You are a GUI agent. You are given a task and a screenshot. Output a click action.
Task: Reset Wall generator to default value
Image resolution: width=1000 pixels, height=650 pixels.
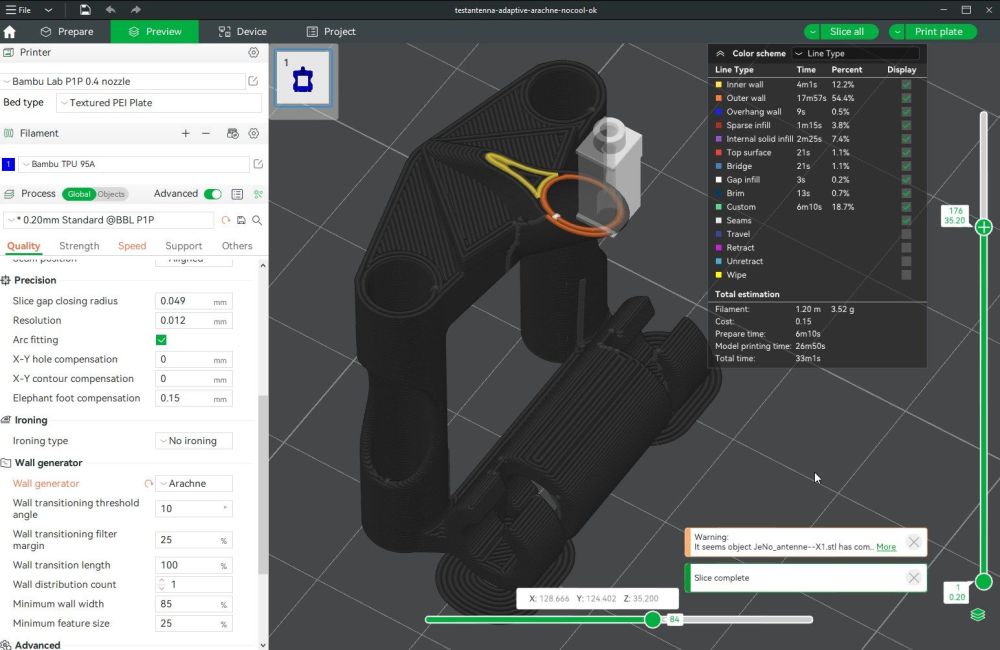click(x=149, y=484)
